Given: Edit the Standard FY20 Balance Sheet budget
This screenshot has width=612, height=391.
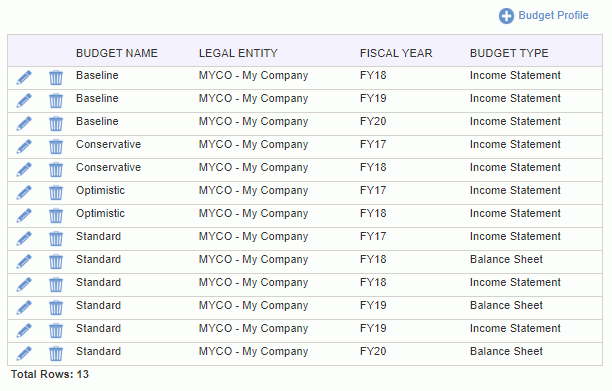Looking at the screenshot, I should [x=24, y=354].
